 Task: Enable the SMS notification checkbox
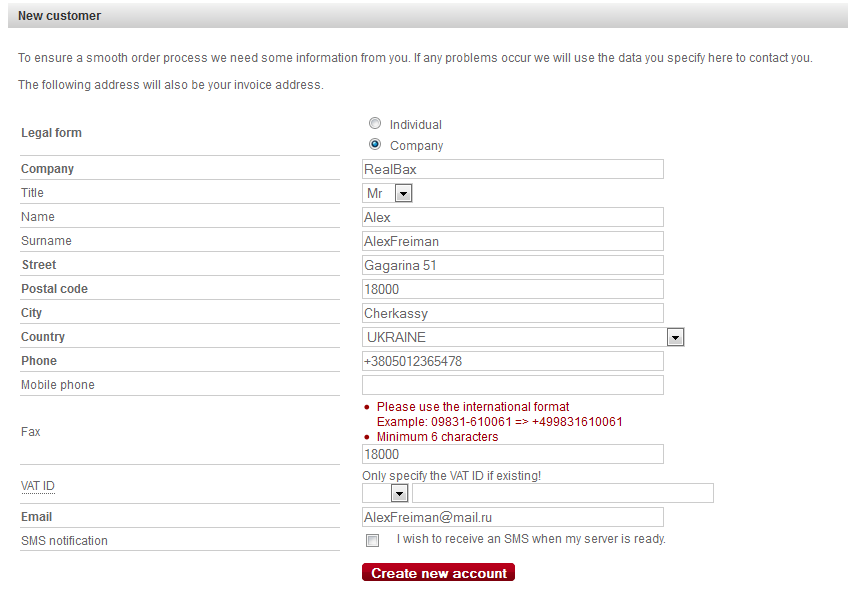point(373,540)
